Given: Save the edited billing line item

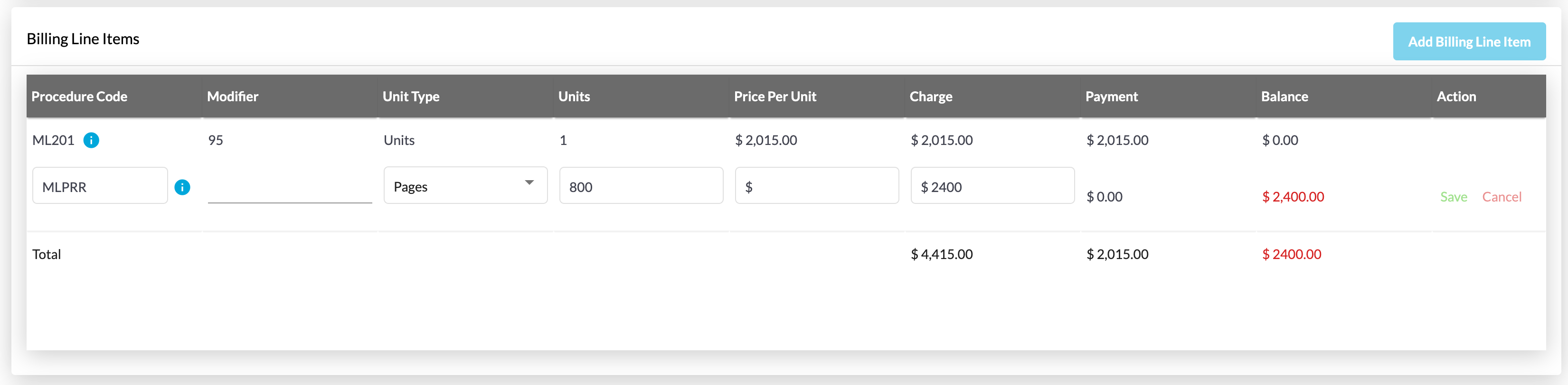Looking at the screenshot, I should click(x=1453, y=197).
